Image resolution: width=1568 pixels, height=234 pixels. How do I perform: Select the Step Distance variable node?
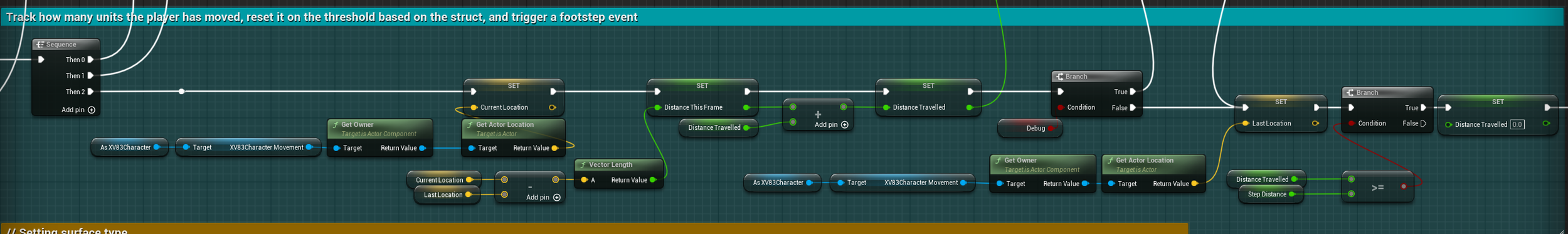1271,194
